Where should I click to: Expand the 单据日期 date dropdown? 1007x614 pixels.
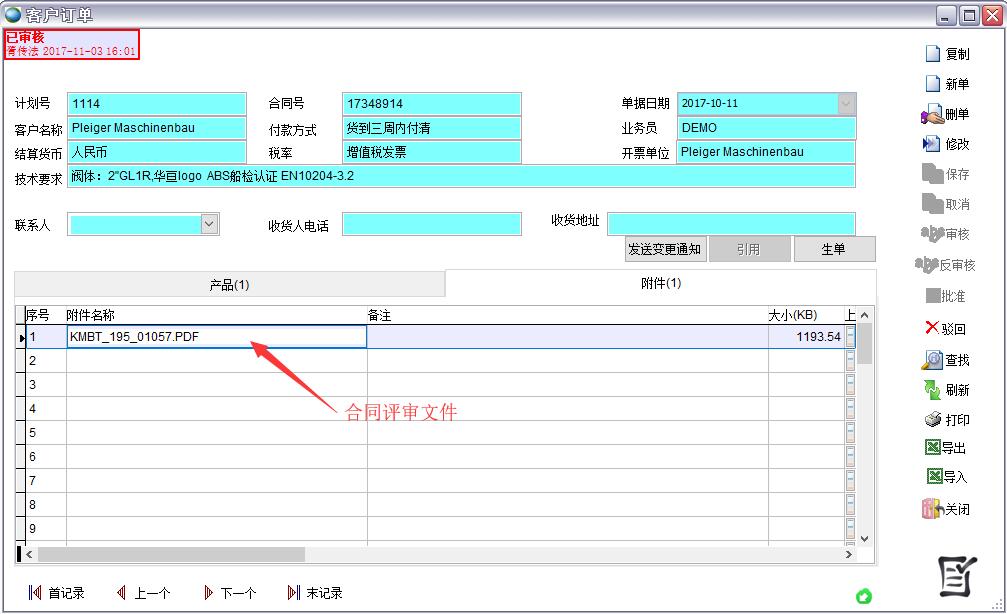[x=846, y=104]
